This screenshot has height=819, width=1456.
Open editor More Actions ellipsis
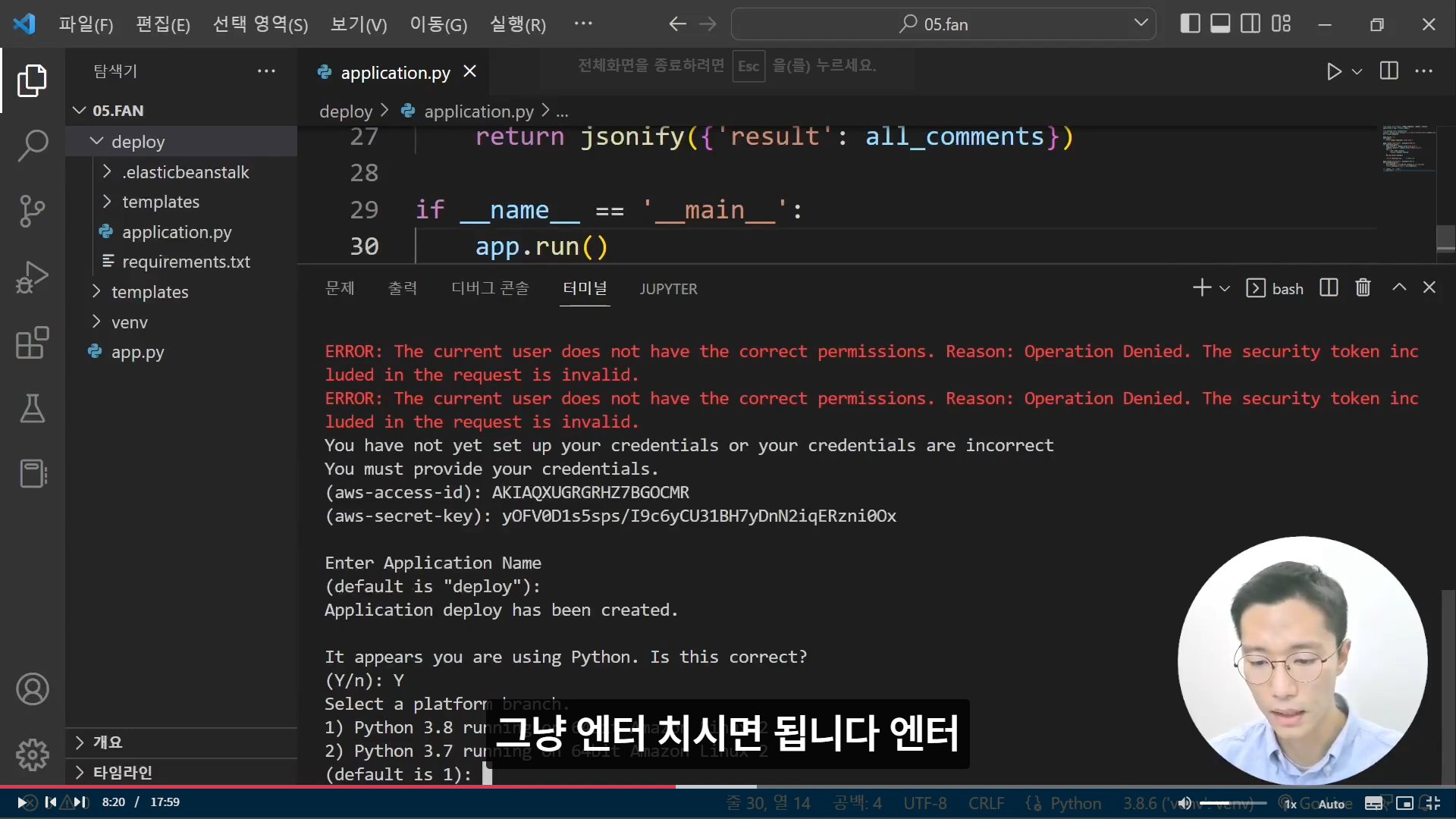click(x=1424, y=71)
